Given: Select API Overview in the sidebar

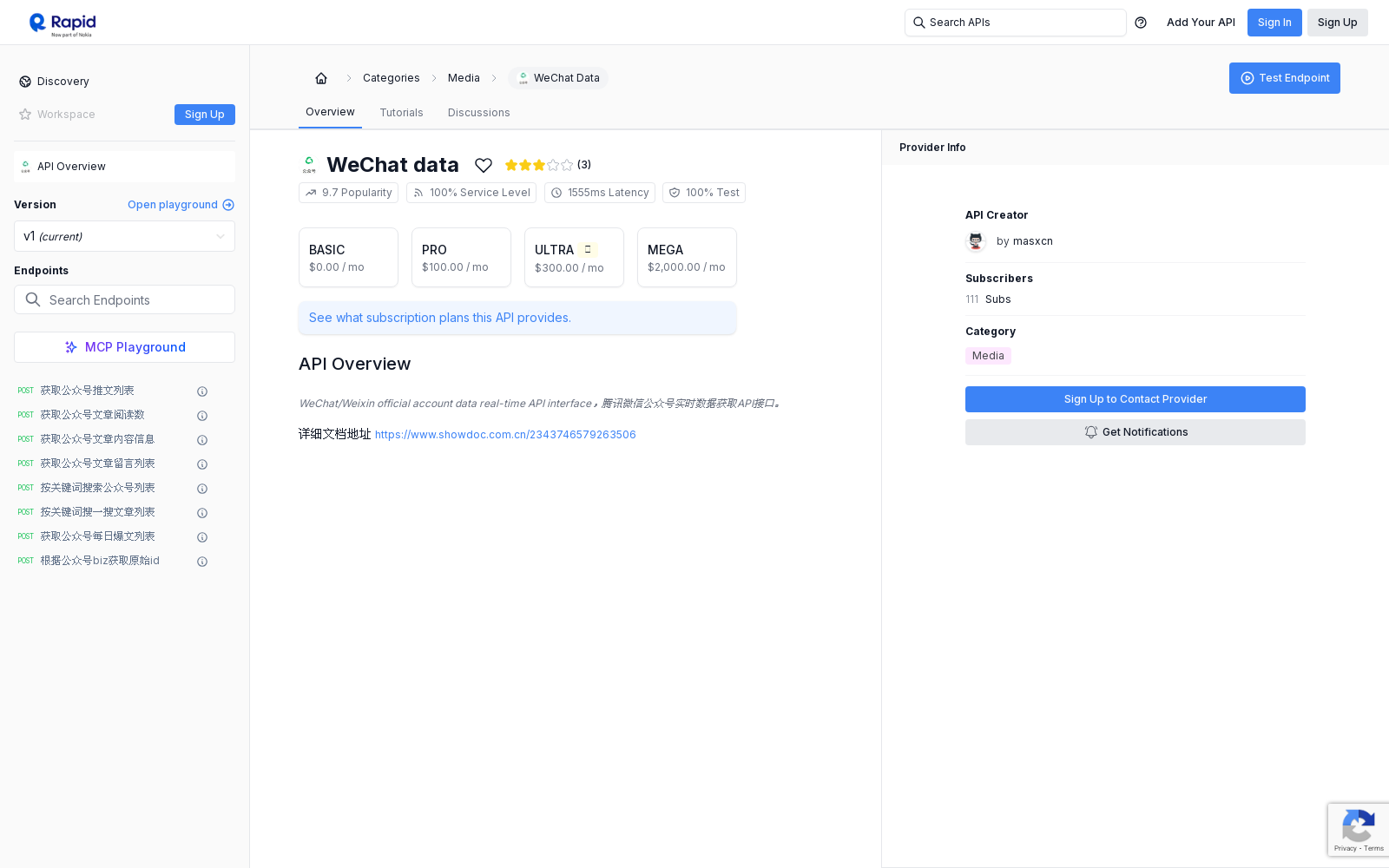Looking at the screenshot, I should coord(124,167).
